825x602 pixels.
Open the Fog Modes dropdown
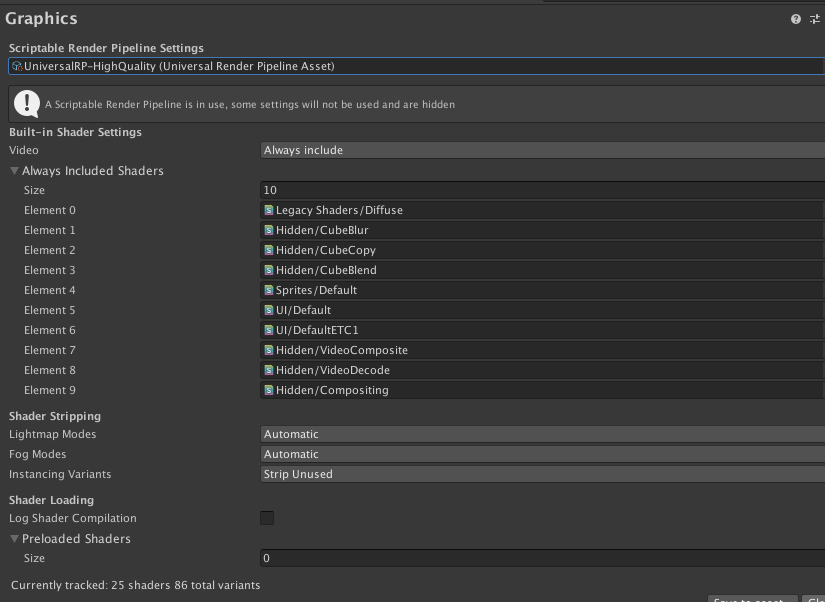tap(542, 454)
